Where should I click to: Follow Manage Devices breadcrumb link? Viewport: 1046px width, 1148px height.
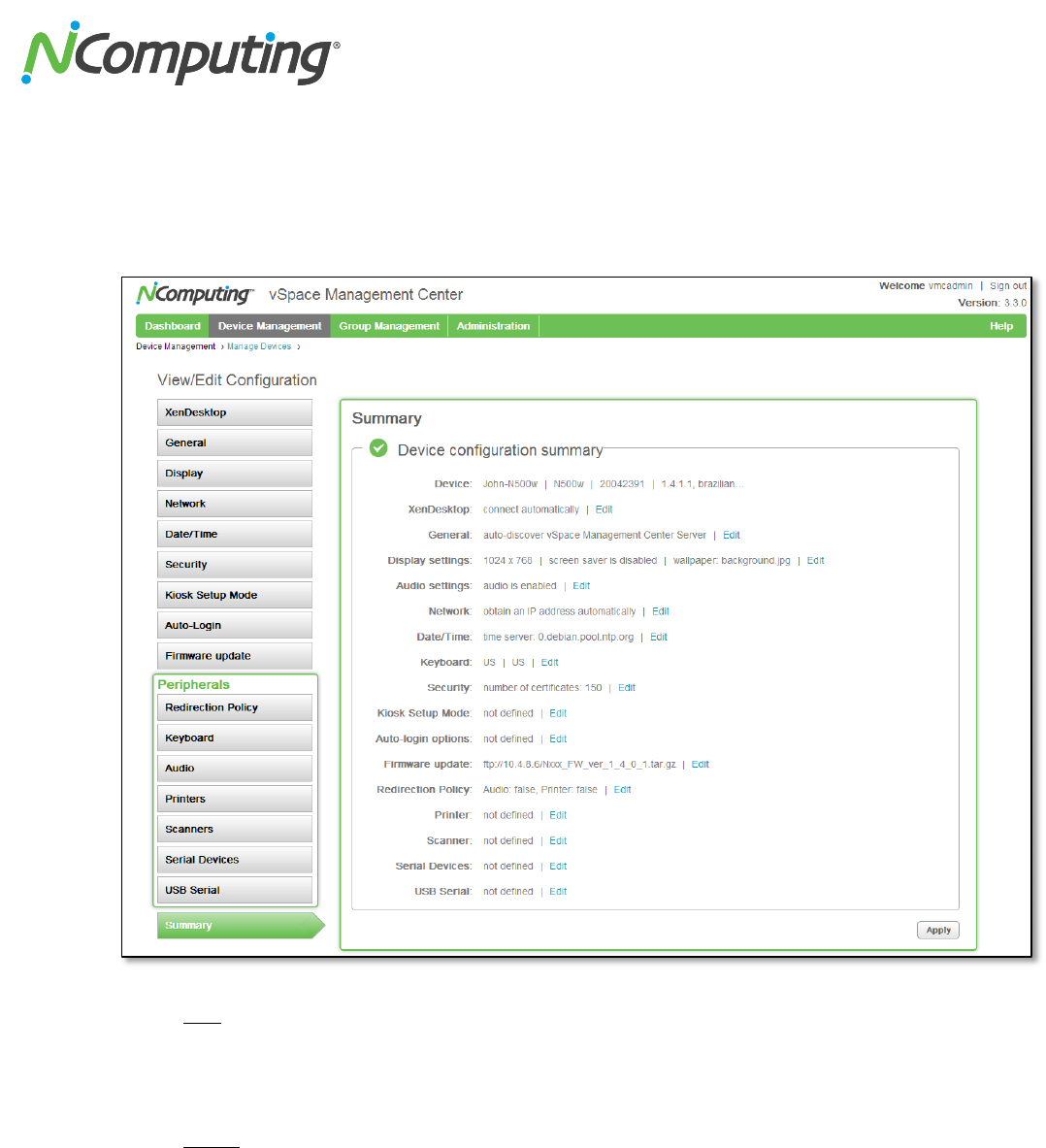tap(259, 346)
